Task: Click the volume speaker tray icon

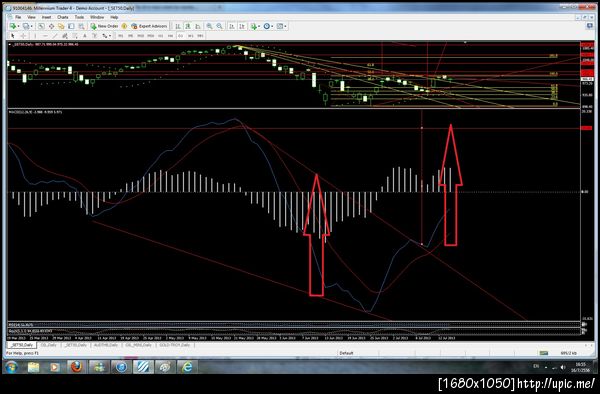Action: coord(563,367)
